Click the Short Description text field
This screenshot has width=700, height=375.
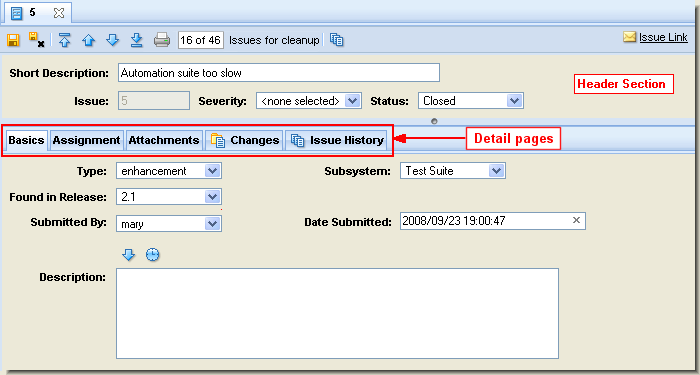[x=279, y=73]
